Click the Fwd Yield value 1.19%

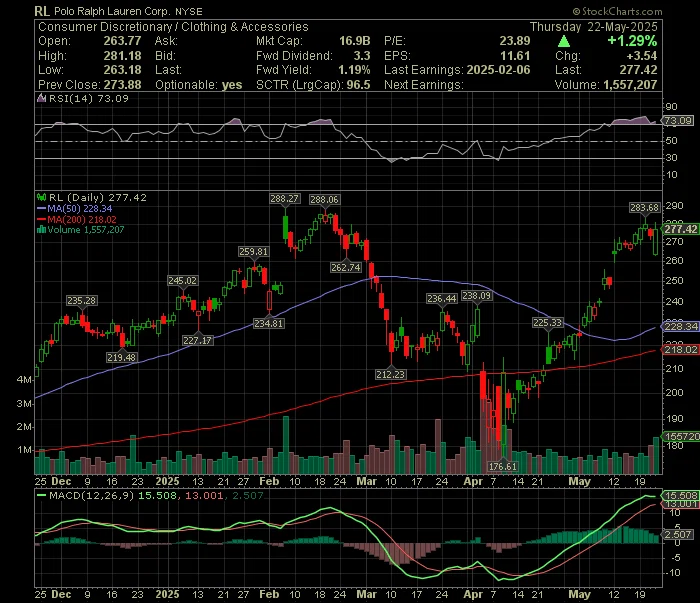point(354,70)
